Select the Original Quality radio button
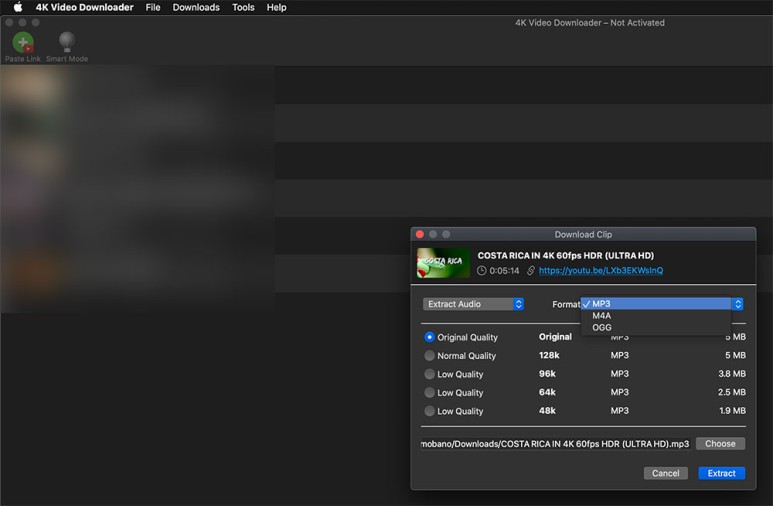773x506 pixels. [x=429, y=337]
